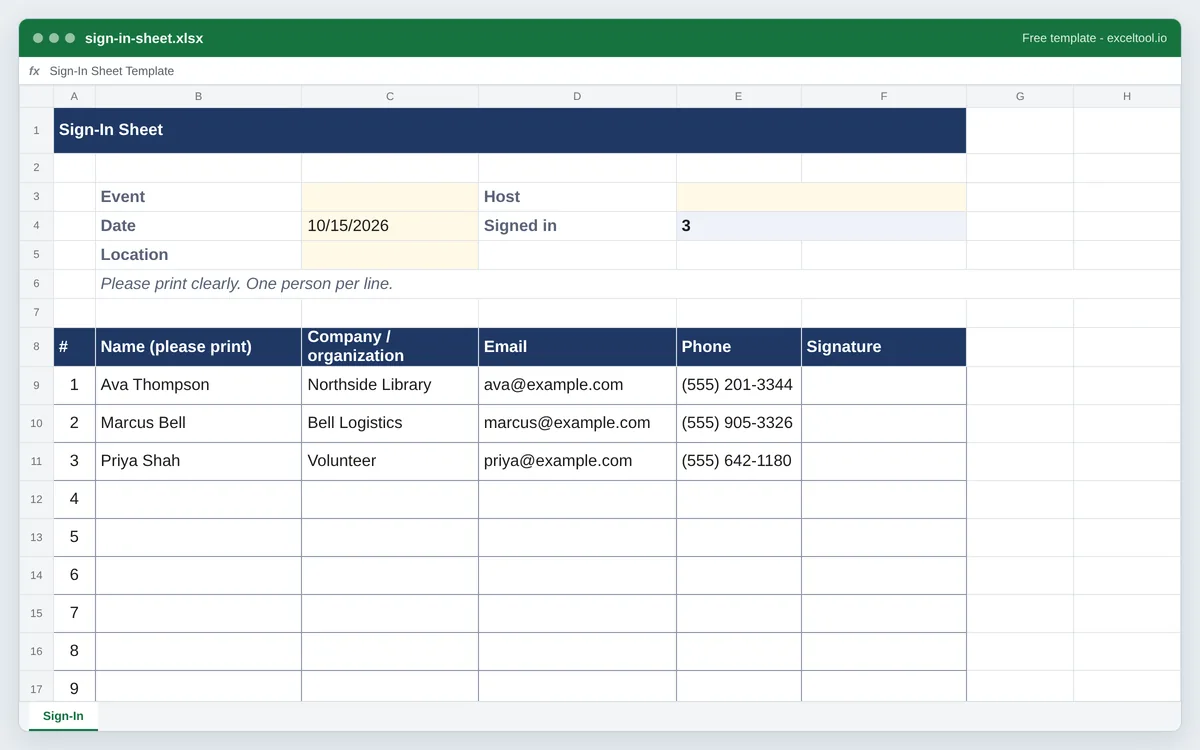Select the # column heading cell
1200x750 pixels.
74,347
